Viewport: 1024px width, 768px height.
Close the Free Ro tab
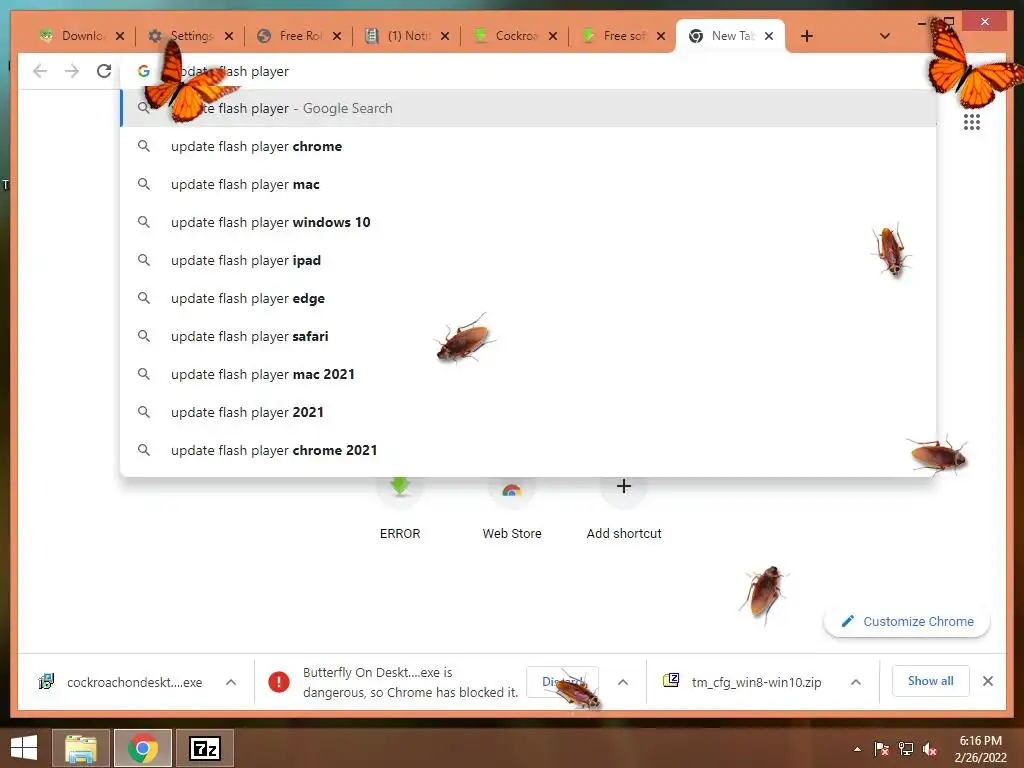coord(336,36)
